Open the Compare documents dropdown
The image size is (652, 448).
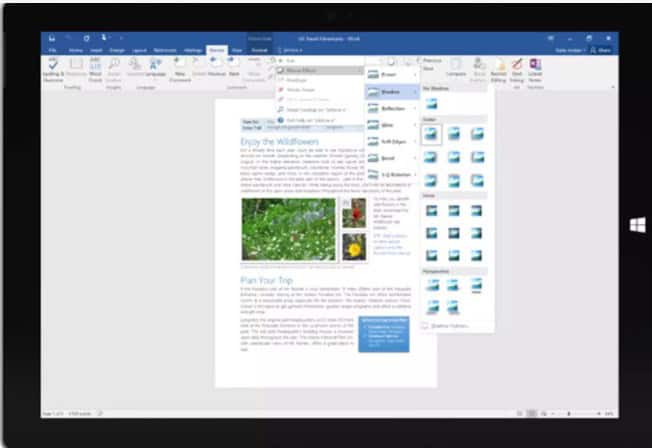click(456, 68)
